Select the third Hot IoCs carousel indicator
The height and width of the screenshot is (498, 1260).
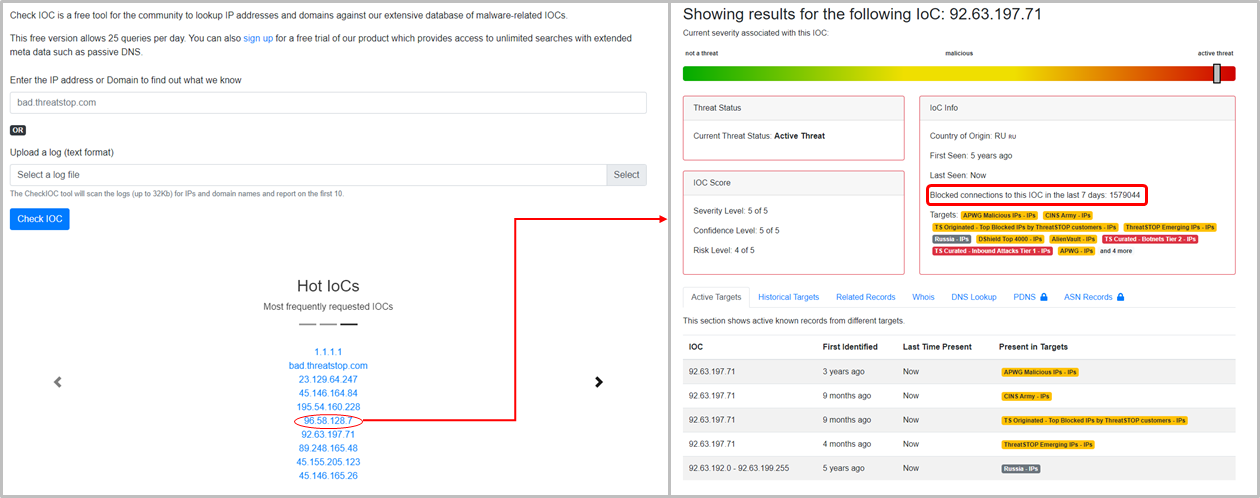pyautogui.click(x=349, y=324)
